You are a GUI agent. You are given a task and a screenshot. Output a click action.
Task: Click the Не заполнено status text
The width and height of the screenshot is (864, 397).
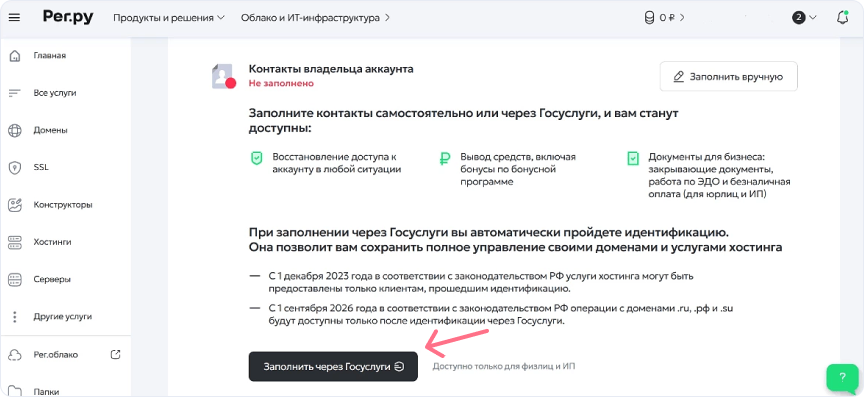281,83
